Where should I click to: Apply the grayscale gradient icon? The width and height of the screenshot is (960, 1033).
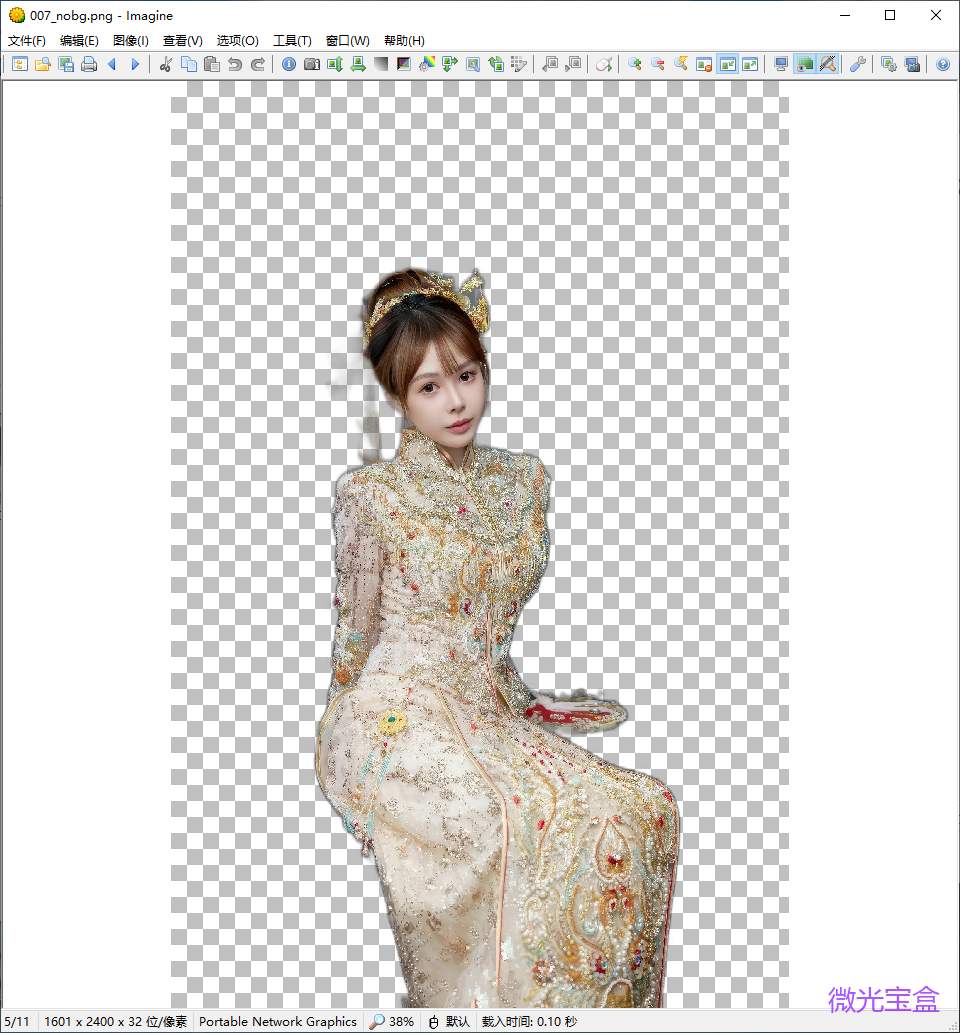point(381,64)
